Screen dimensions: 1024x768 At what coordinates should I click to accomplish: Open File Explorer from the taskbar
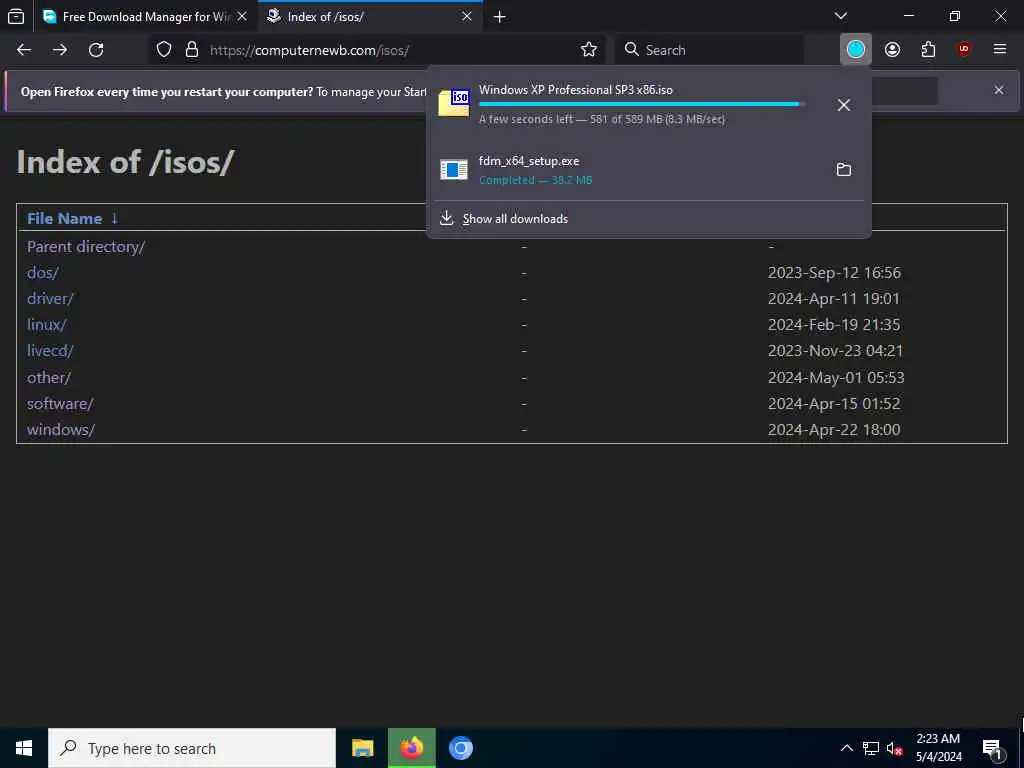pos(362,748)
